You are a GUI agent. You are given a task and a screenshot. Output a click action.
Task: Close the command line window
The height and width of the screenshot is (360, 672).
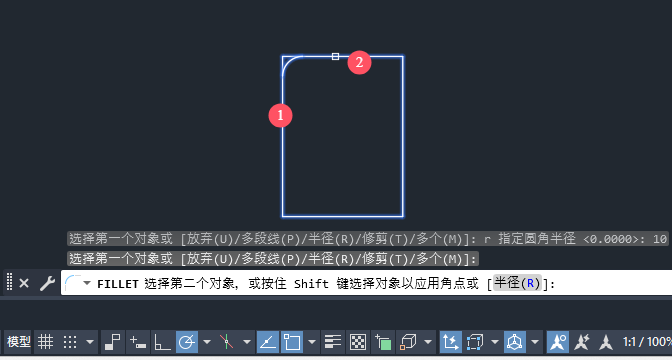click(24, 283)
